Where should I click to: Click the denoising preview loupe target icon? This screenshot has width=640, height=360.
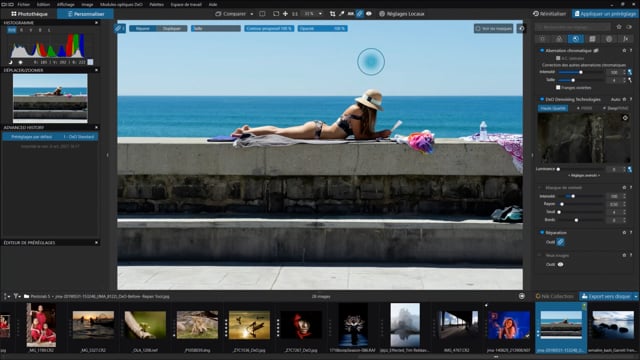pos(625,118)
